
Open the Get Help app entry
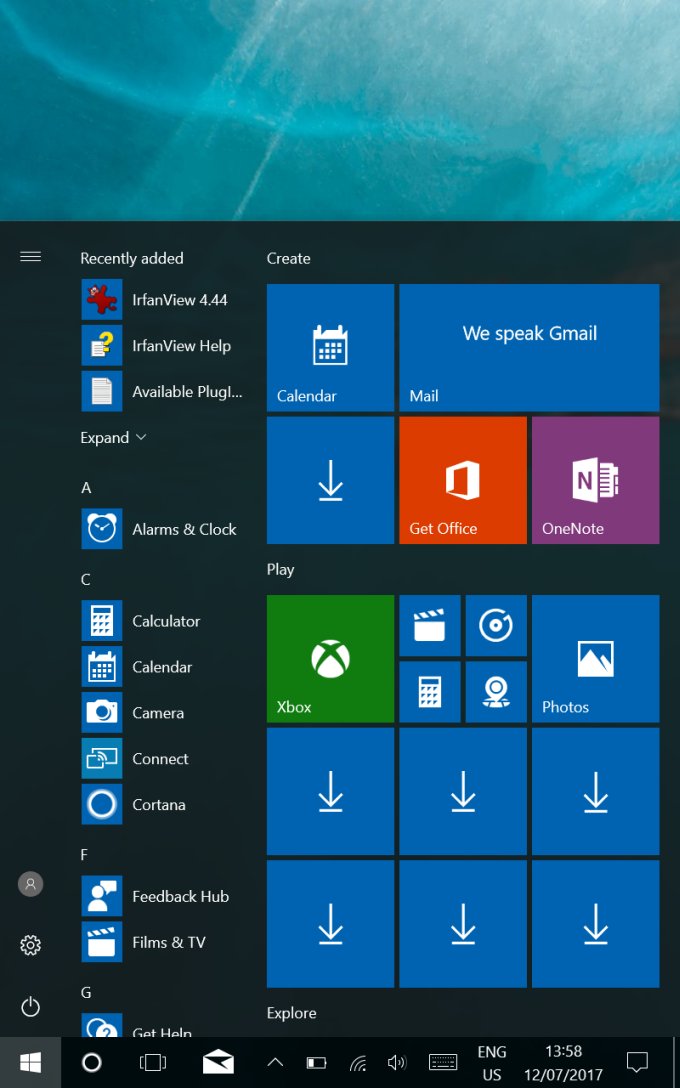[x=163, y=1026]
